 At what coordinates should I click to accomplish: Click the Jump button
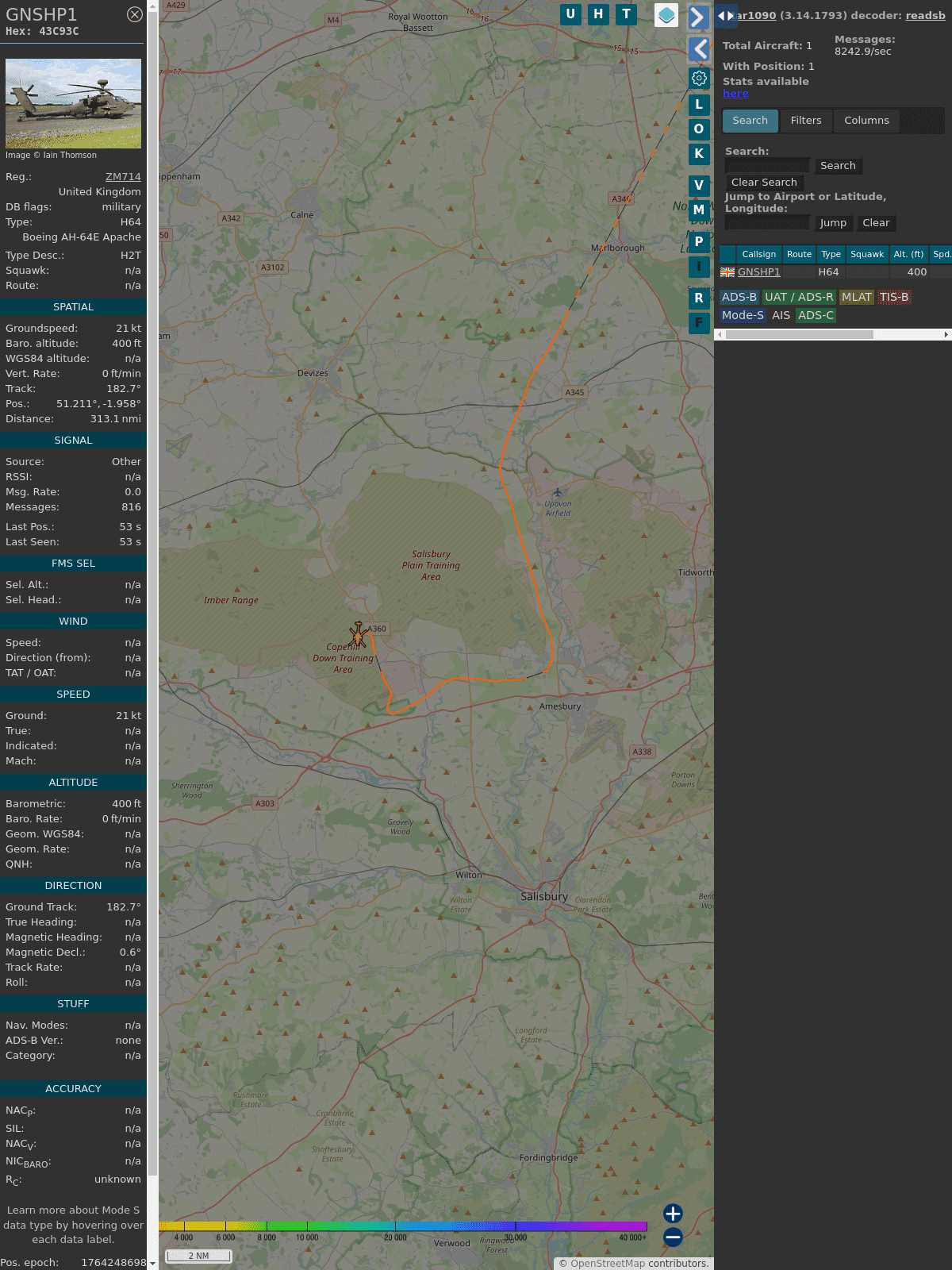[x=833, y=223]
